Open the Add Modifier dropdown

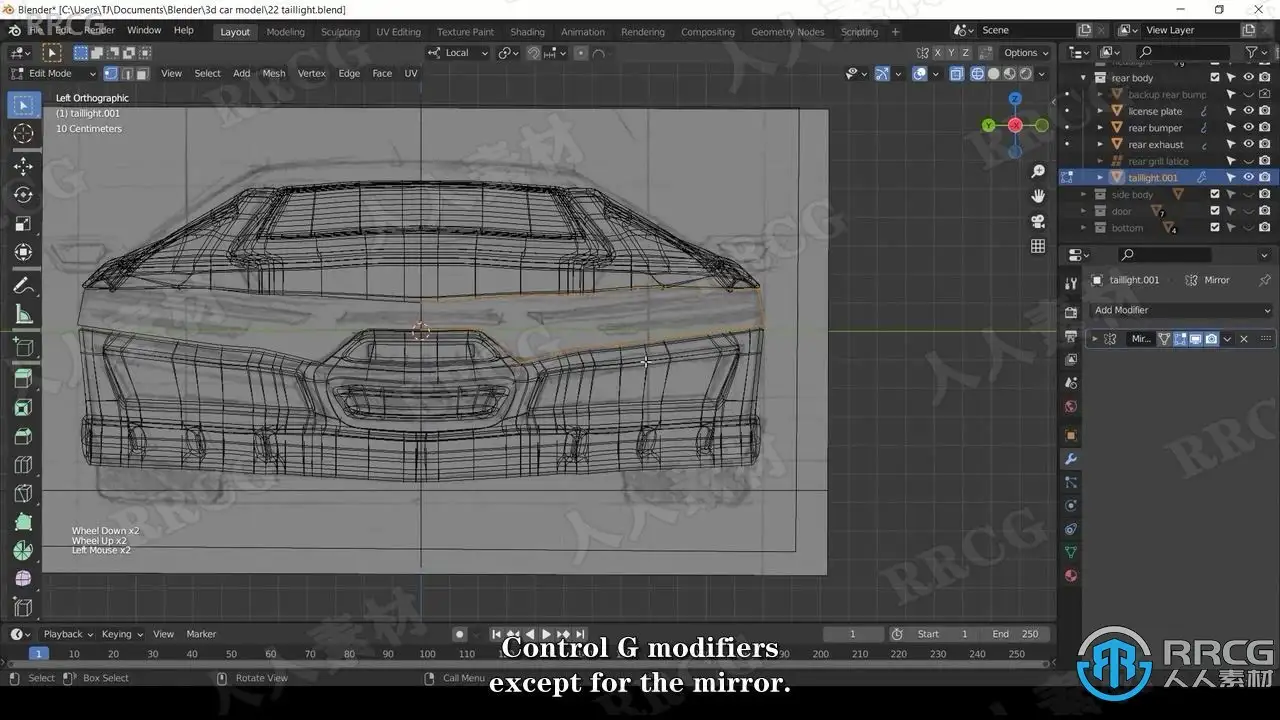coord(1180,310)
